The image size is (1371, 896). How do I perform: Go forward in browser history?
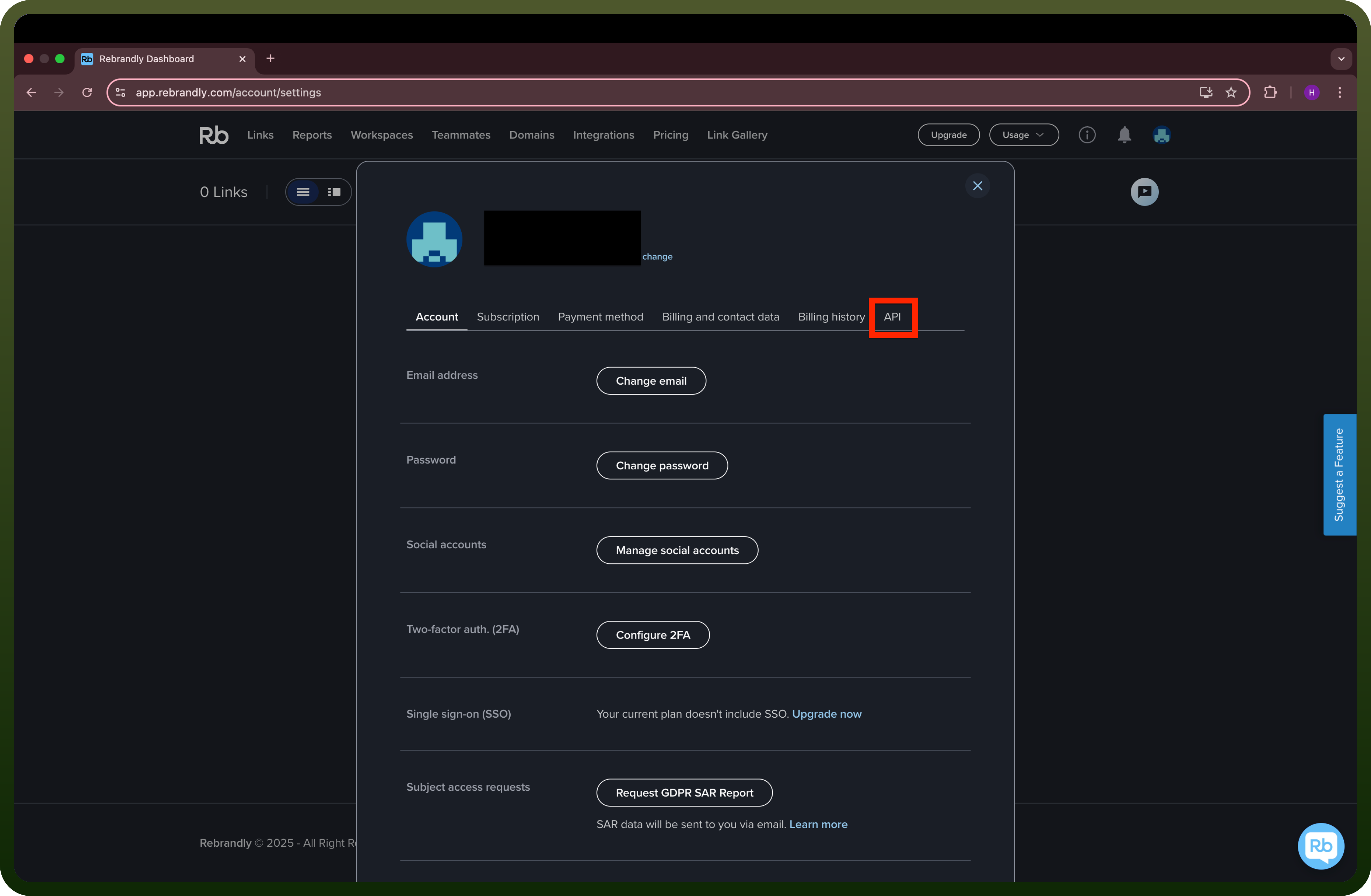tap(59, 92)
